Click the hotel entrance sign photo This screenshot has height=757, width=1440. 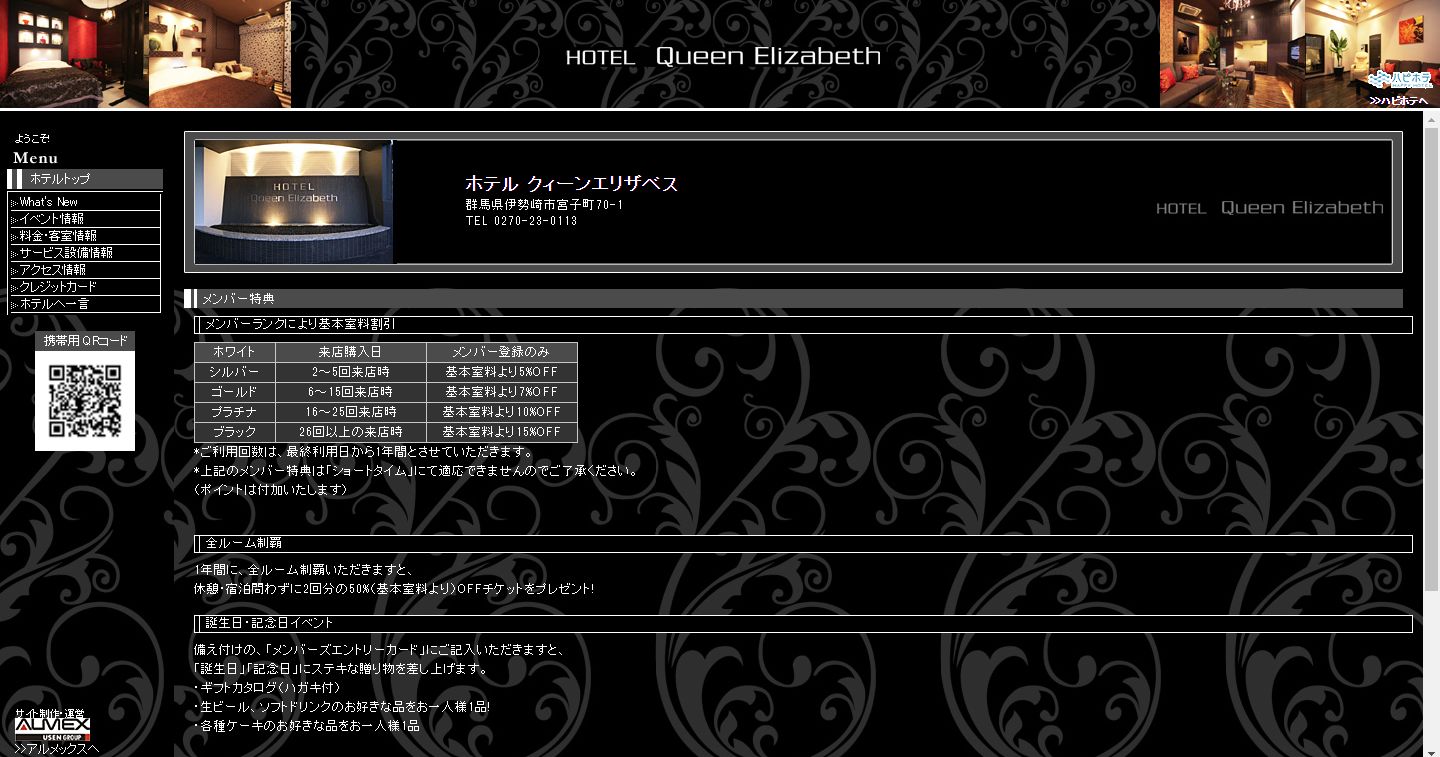294,202
